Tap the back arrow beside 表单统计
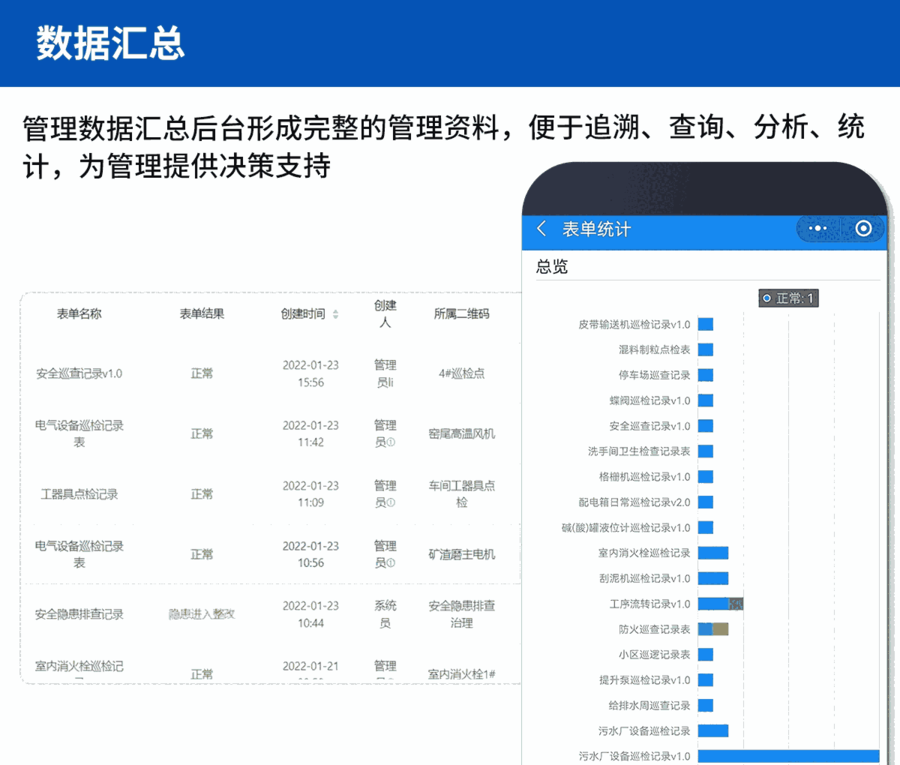 click(x=542, y=229)
